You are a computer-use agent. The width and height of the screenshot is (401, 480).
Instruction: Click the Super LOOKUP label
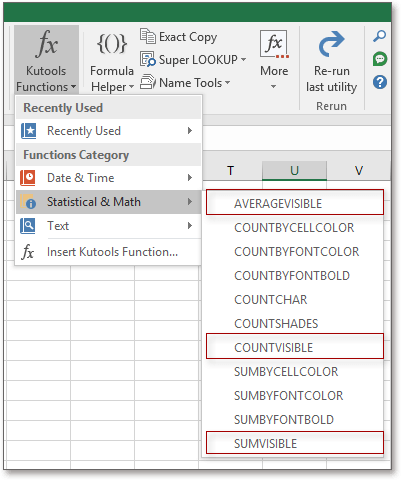198,60
